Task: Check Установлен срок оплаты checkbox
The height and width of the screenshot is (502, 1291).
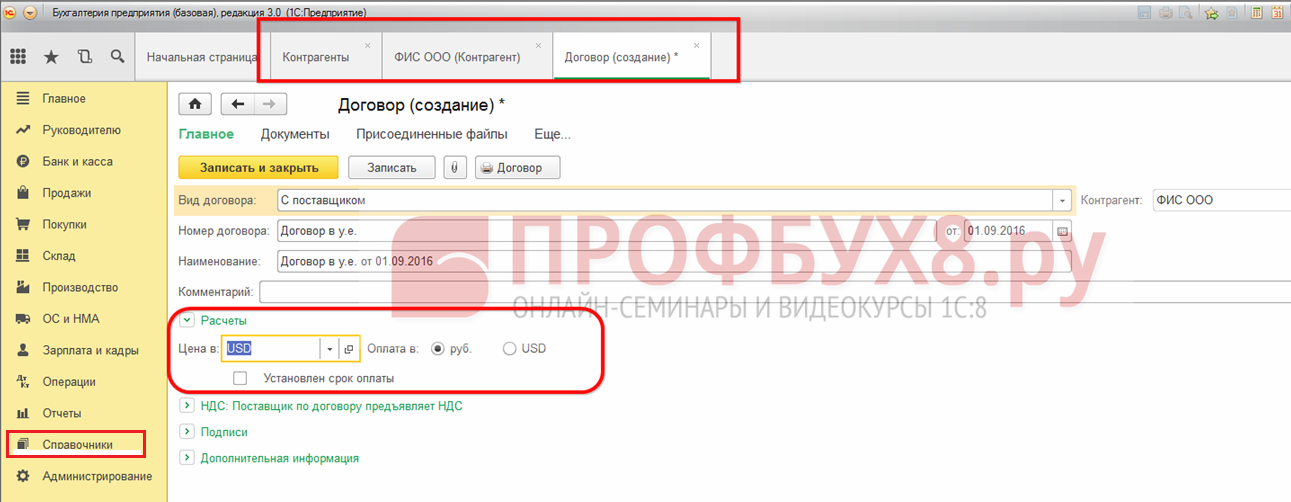Action: 240,378
